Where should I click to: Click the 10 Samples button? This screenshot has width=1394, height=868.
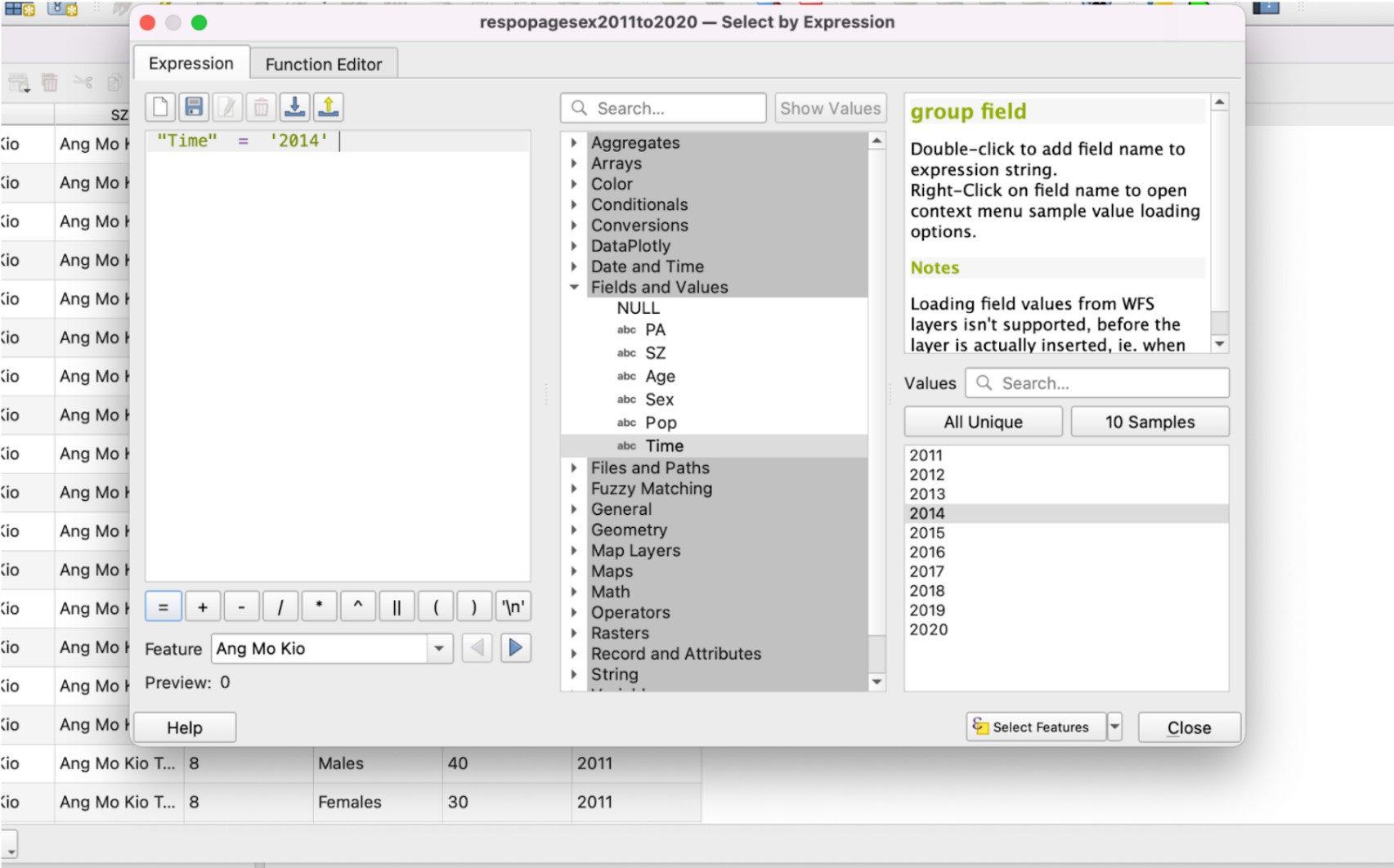click(x=1149, y=422)
